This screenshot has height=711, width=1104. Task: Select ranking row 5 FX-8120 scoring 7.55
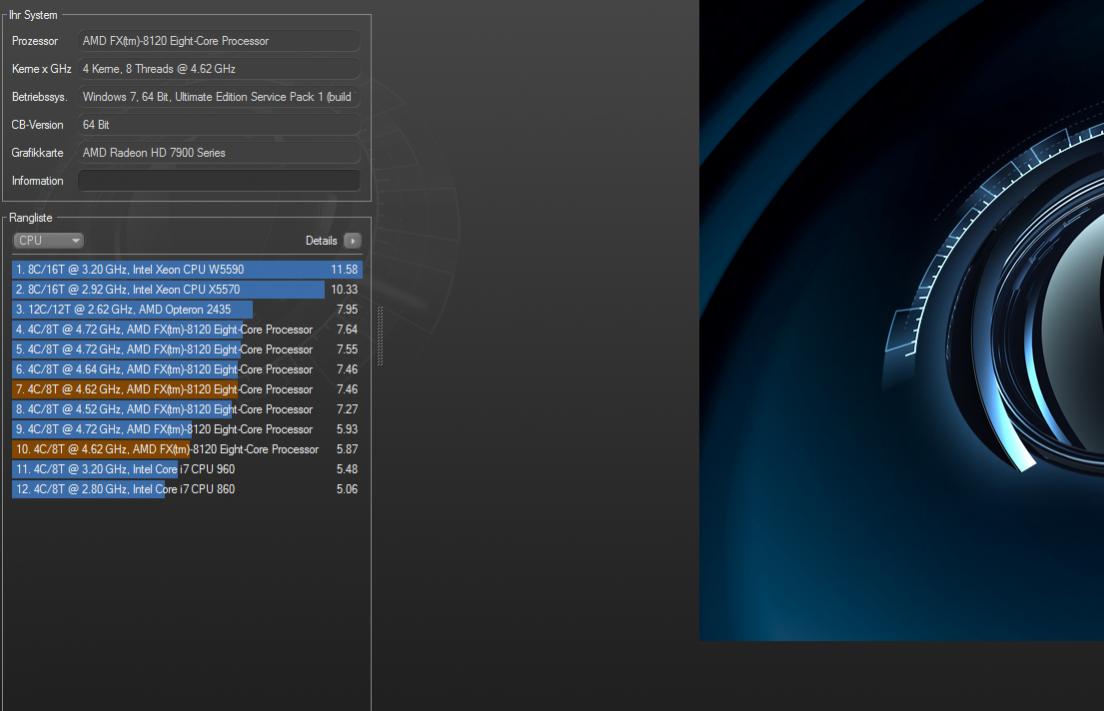click(187, 349)
